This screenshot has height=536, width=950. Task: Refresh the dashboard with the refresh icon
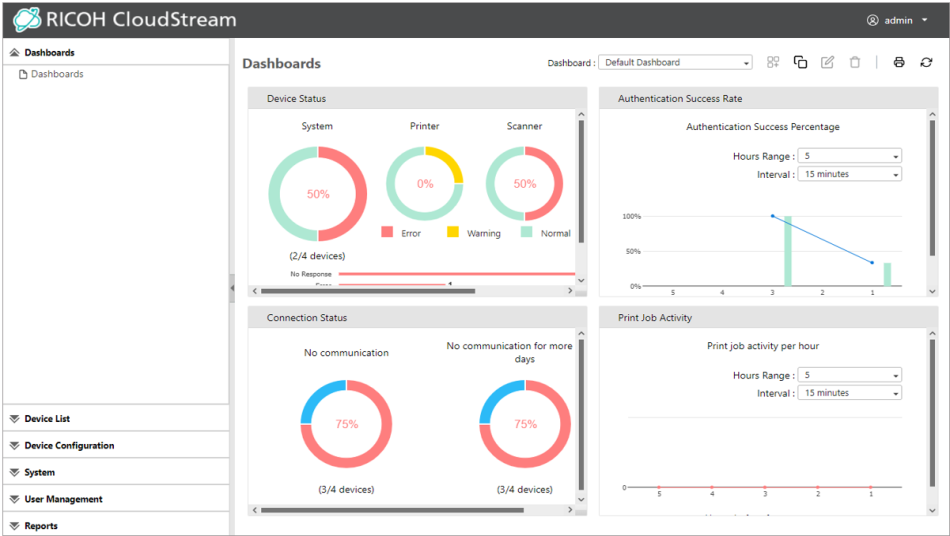tap(926, 62)
